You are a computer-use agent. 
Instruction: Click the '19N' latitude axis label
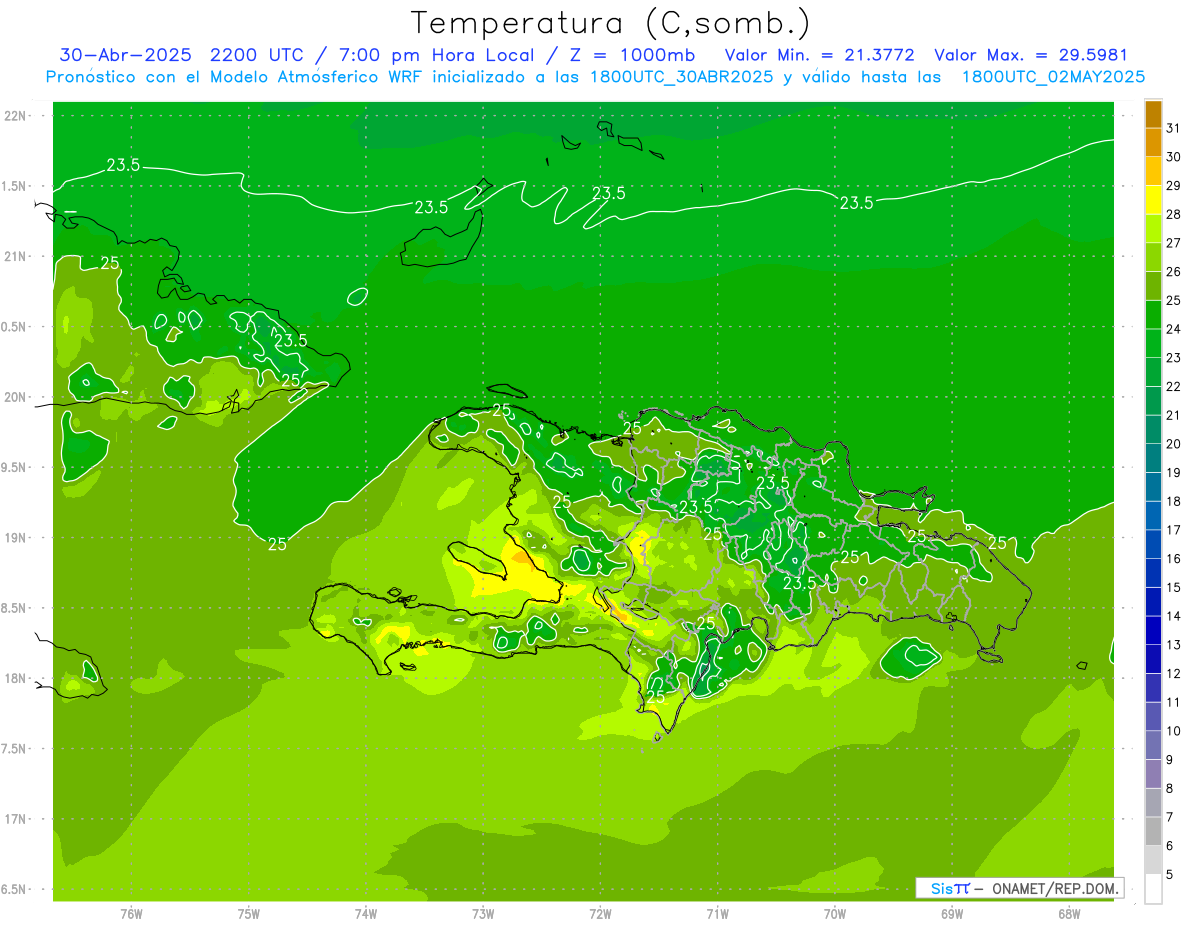(16, 537)
